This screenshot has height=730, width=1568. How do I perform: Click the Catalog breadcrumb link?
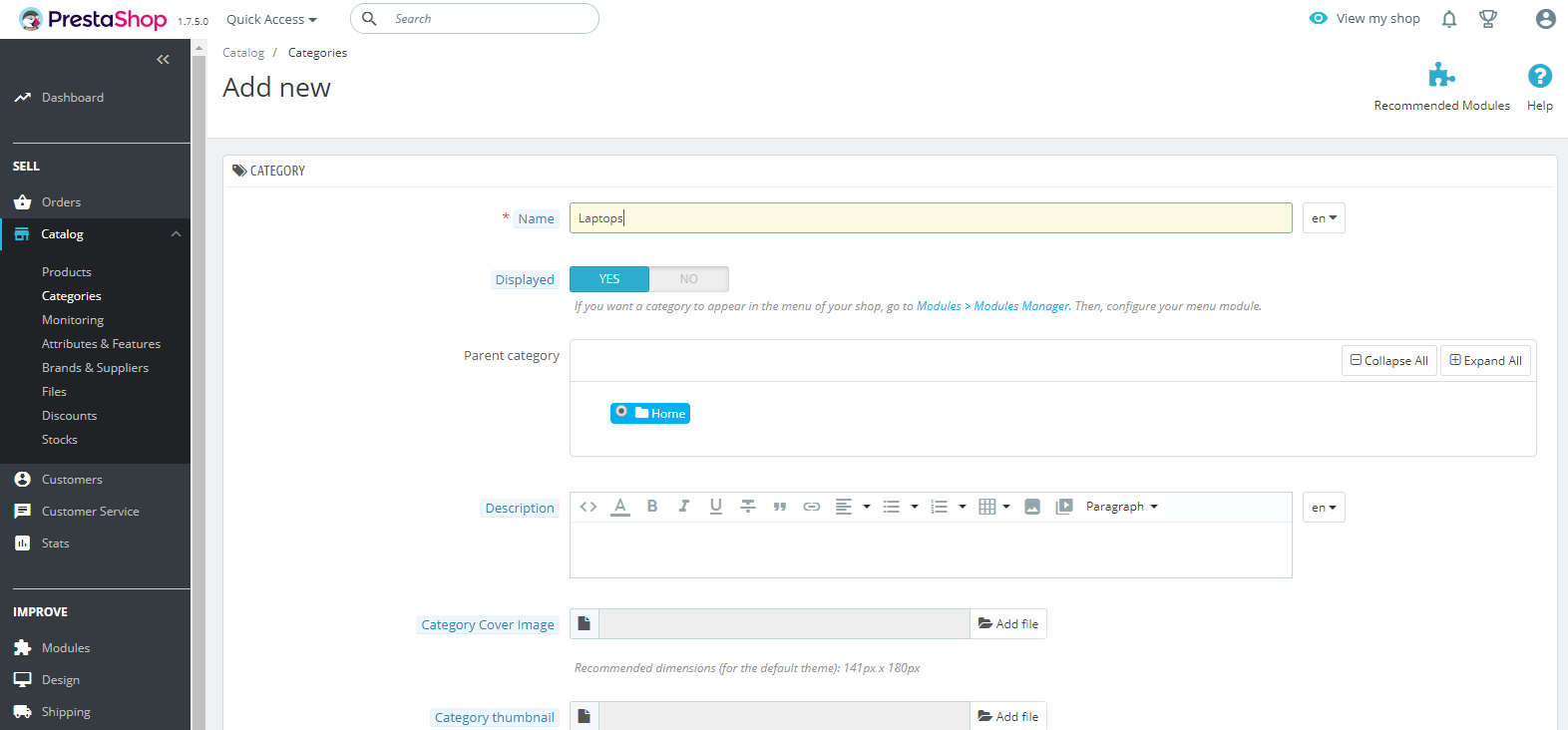click(x=243, y=53)
